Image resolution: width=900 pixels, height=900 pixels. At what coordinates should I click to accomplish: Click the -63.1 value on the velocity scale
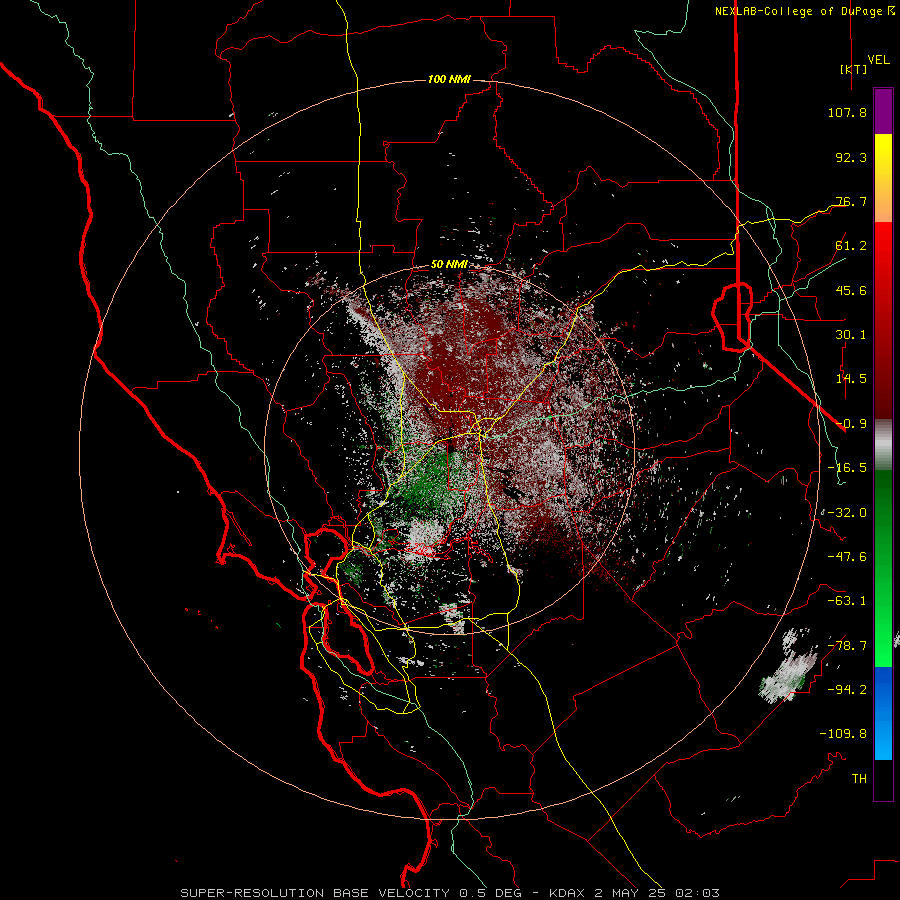coord(847,601)
